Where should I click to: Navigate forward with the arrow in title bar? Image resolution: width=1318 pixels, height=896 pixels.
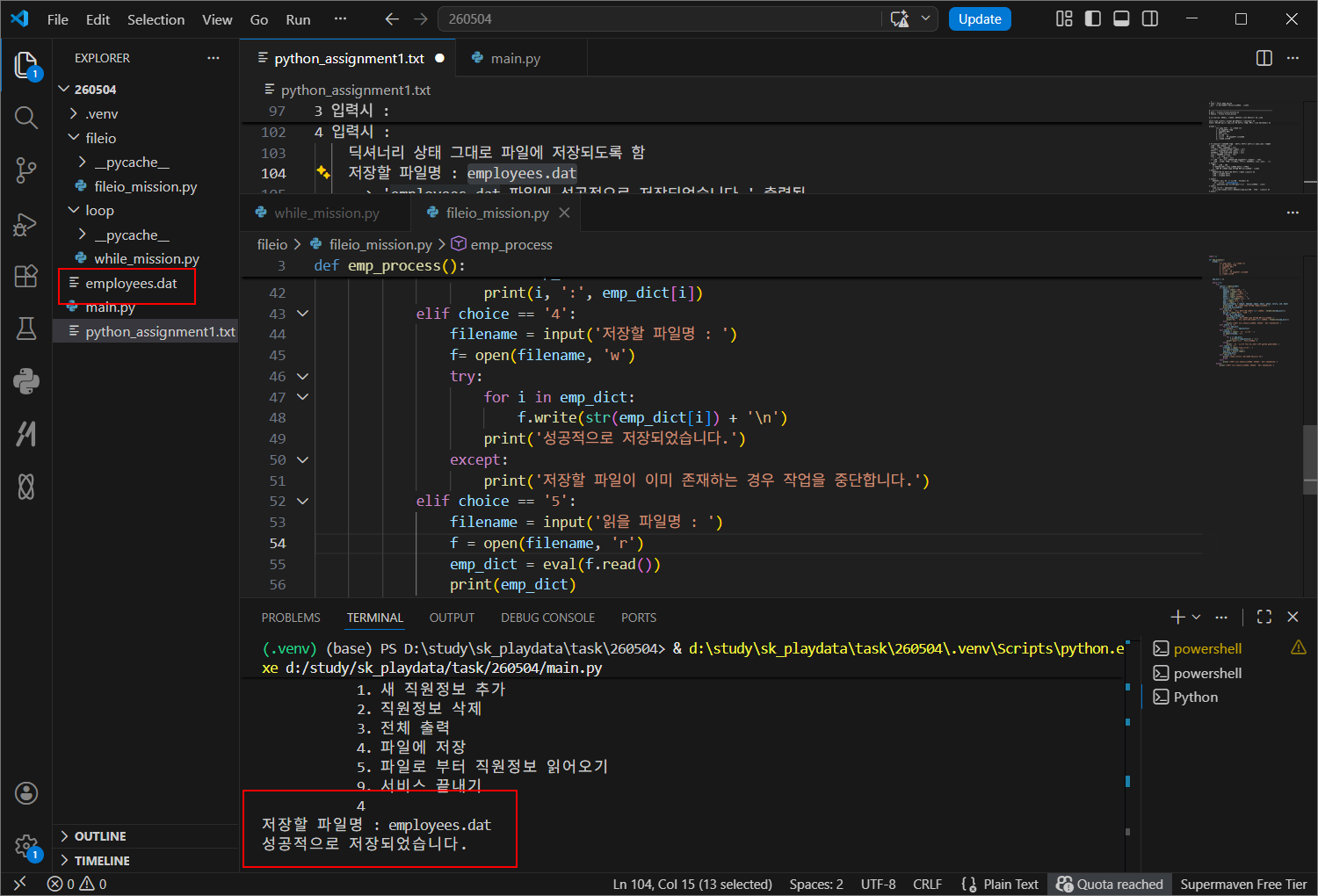[421, 18]
